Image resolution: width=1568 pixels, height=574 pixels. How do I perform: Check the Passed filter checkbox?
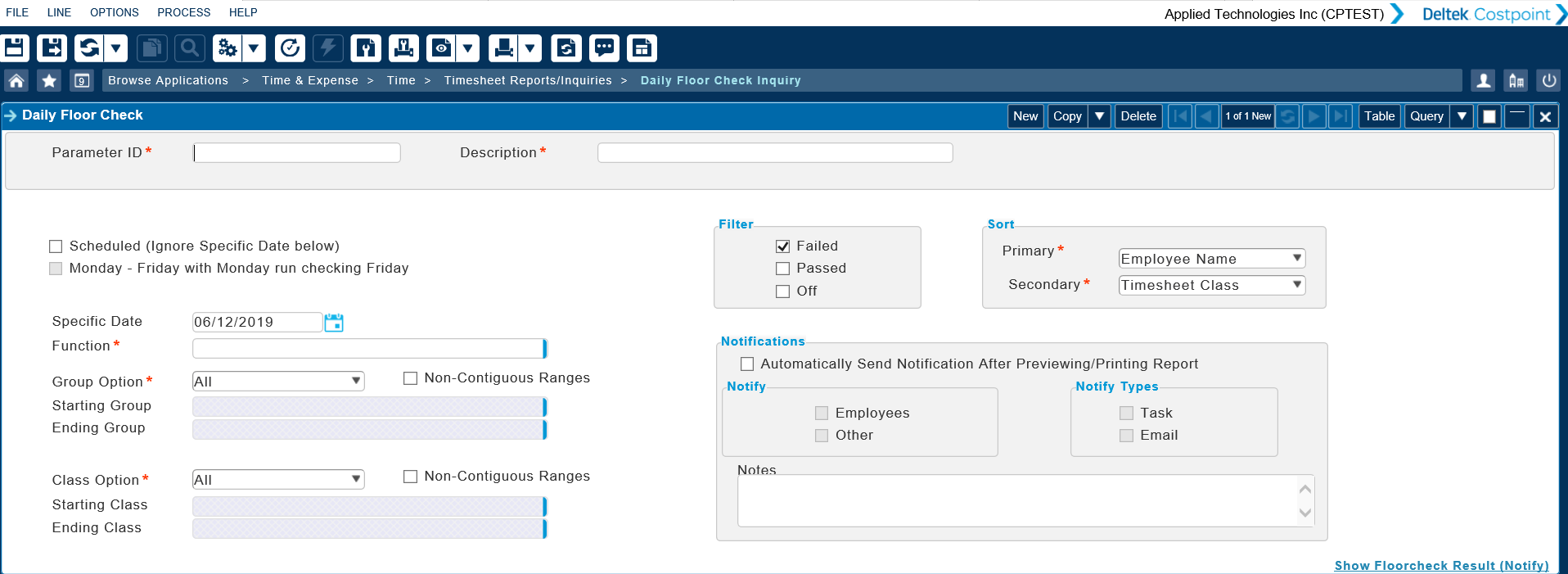(x=783, y=269)
